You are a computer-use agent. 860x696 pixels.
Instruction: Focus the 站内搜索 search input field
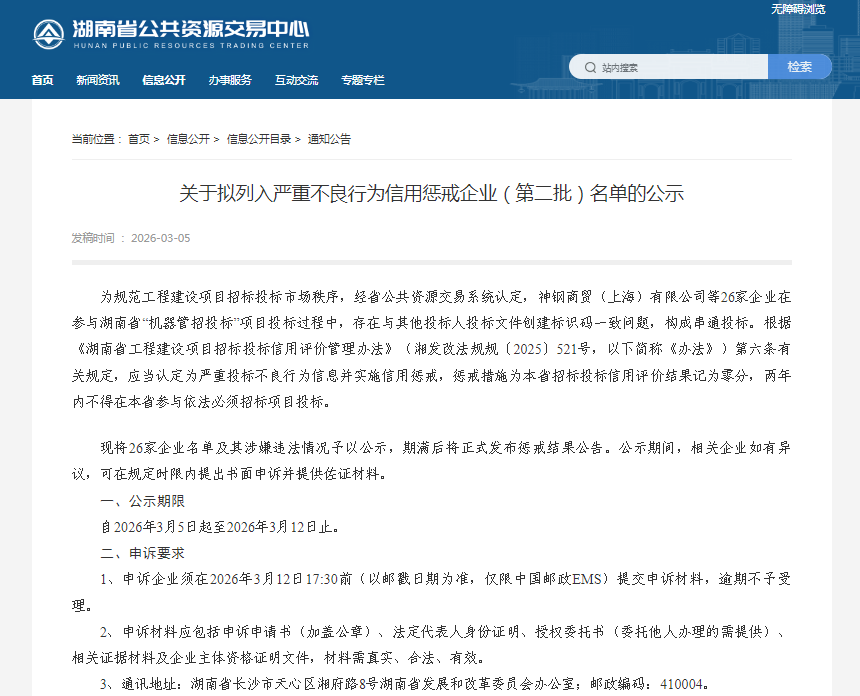[680, 68]
